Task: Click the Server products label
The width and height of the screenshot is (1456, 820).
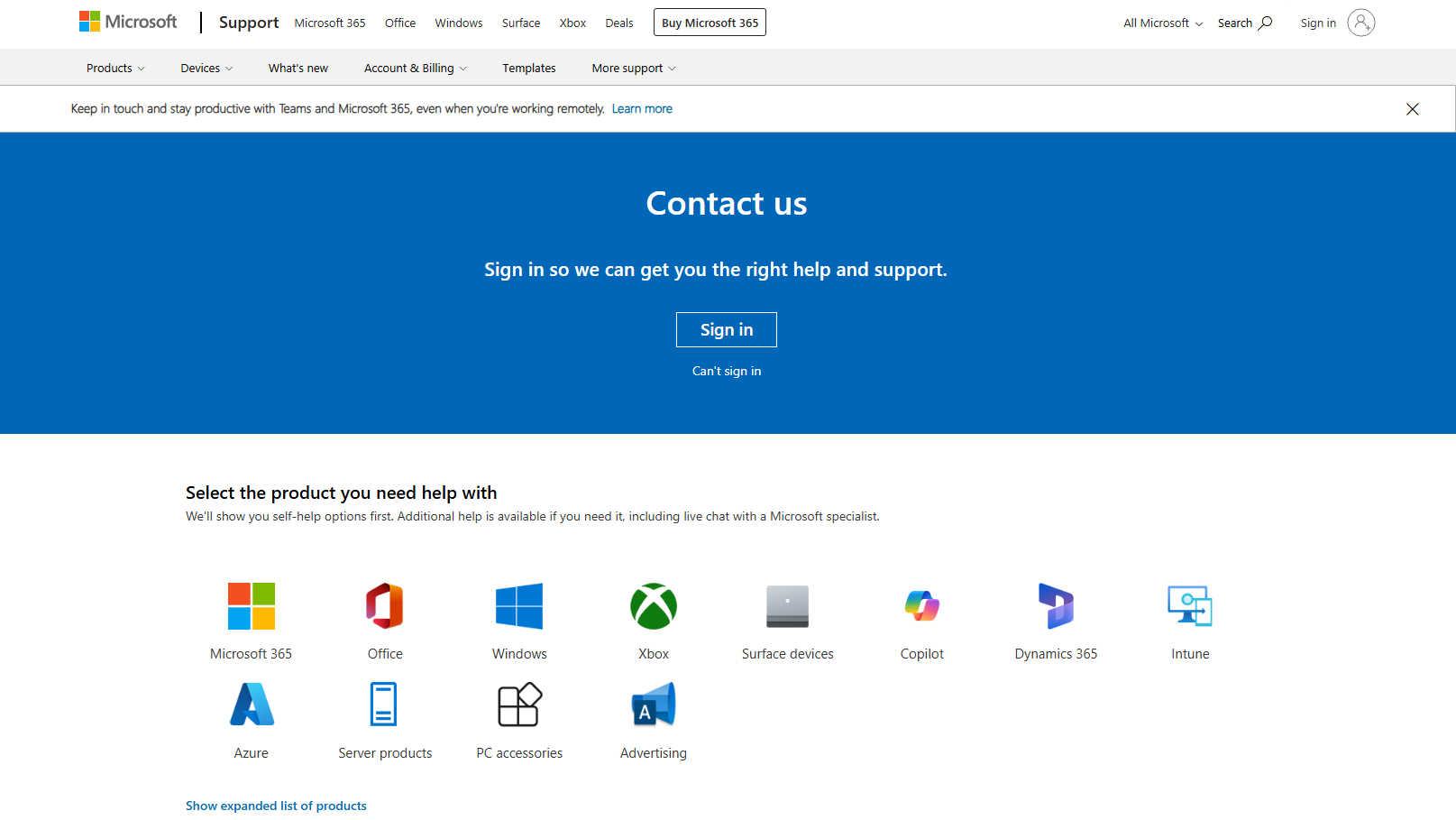Action: 385,753
